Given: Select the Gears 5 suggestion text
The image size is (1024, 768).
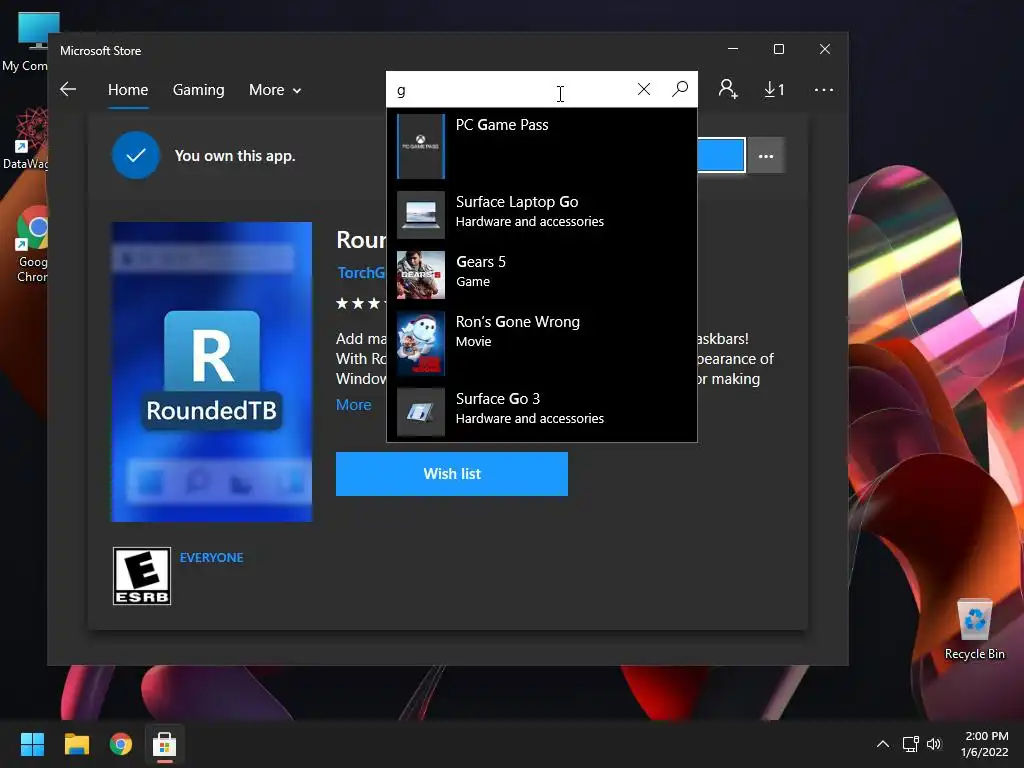Looking at the screenshot, I should click(481, 262).
